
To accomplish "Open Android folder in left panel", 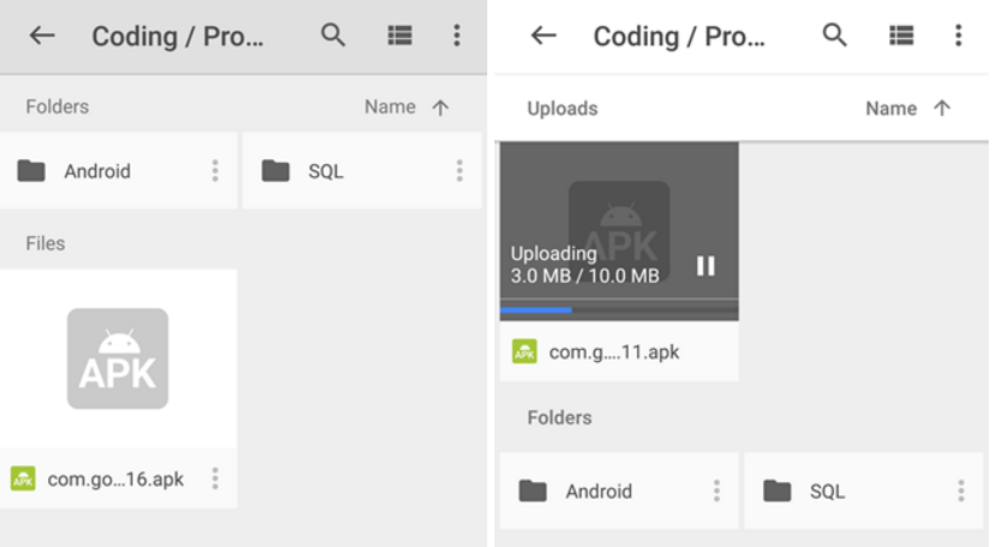I will pos(97,171).
